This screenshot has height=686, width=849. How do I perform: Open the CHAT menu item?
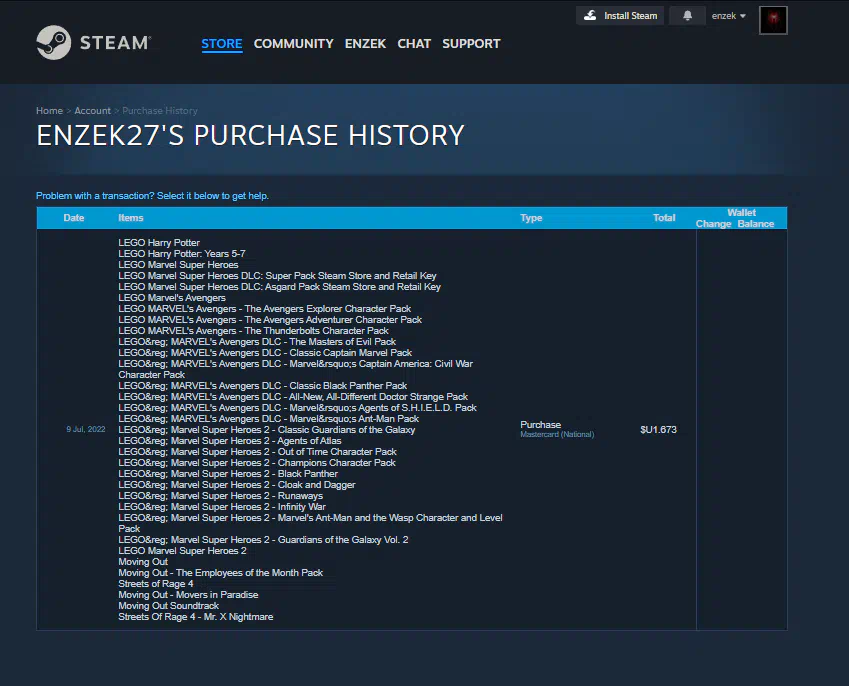(414, 44)
